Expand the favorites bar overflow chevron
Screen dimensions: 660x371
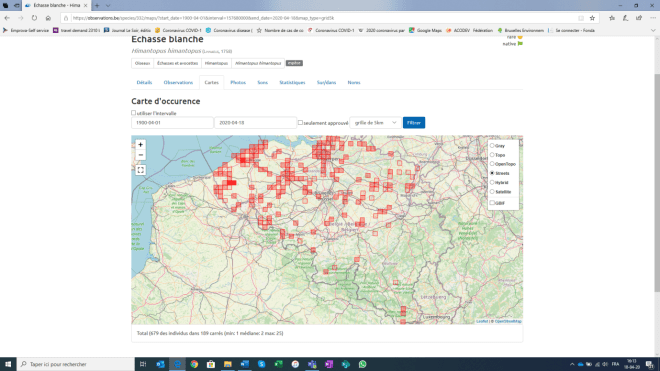click(x=653, y=30)
